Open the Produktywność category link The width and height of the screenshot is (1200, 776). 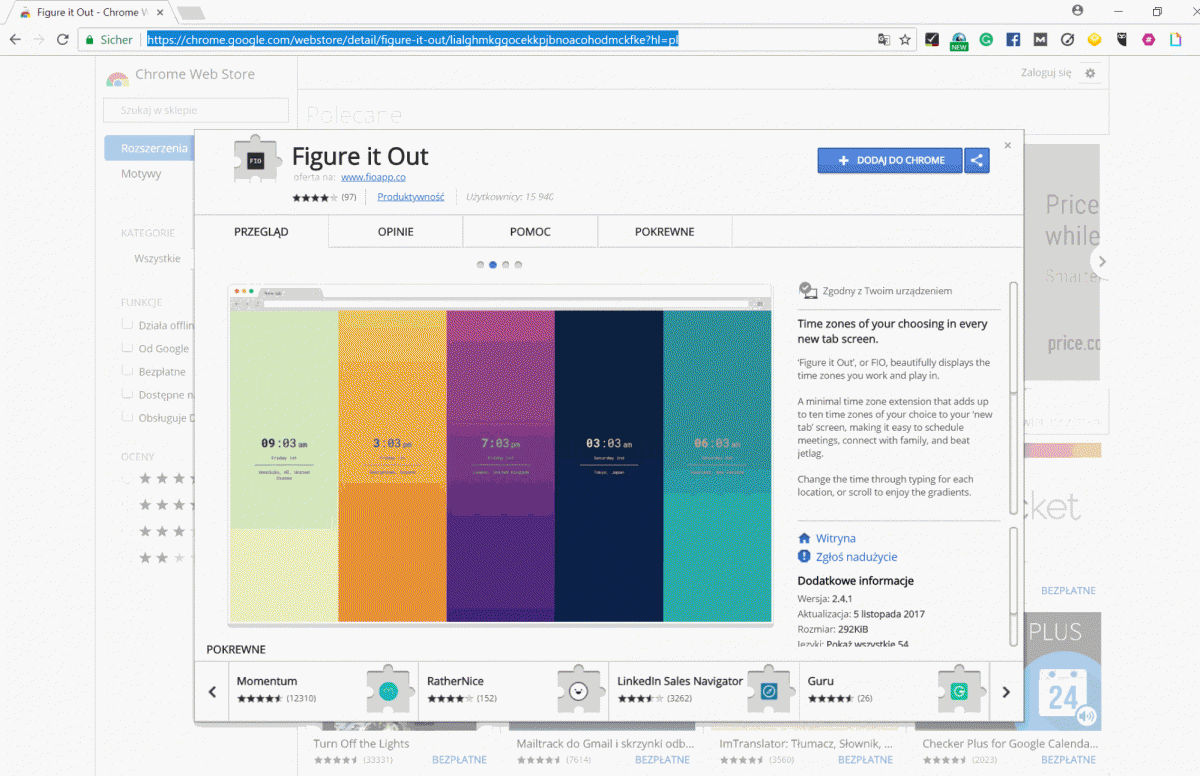pyautogui.click(x=411, y=197)
